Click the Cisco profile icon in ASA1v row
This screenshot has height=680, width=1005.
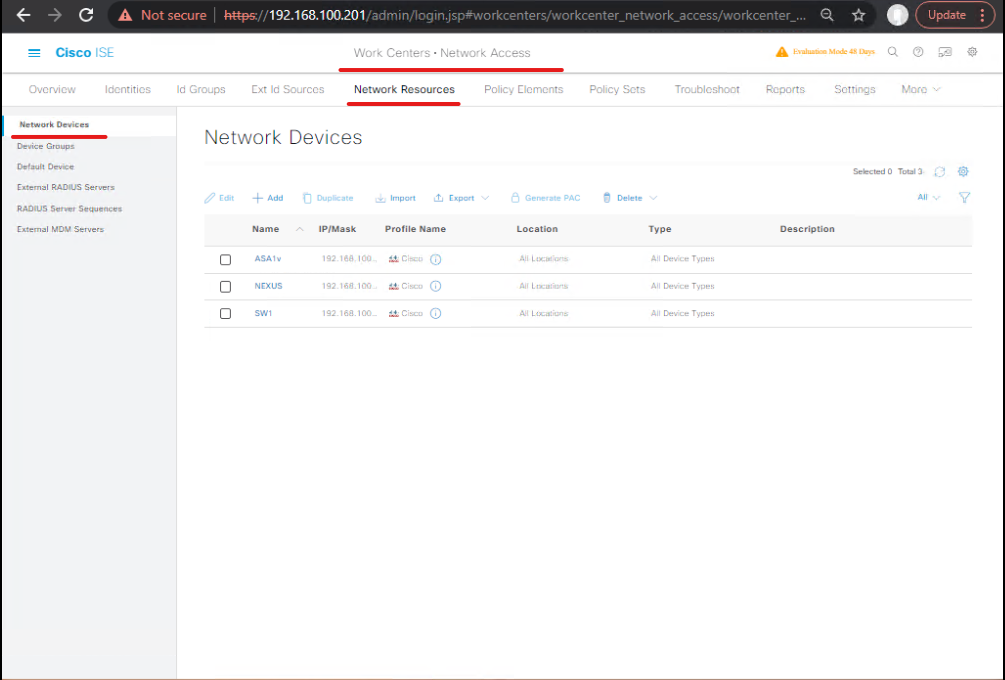(394, 259)
